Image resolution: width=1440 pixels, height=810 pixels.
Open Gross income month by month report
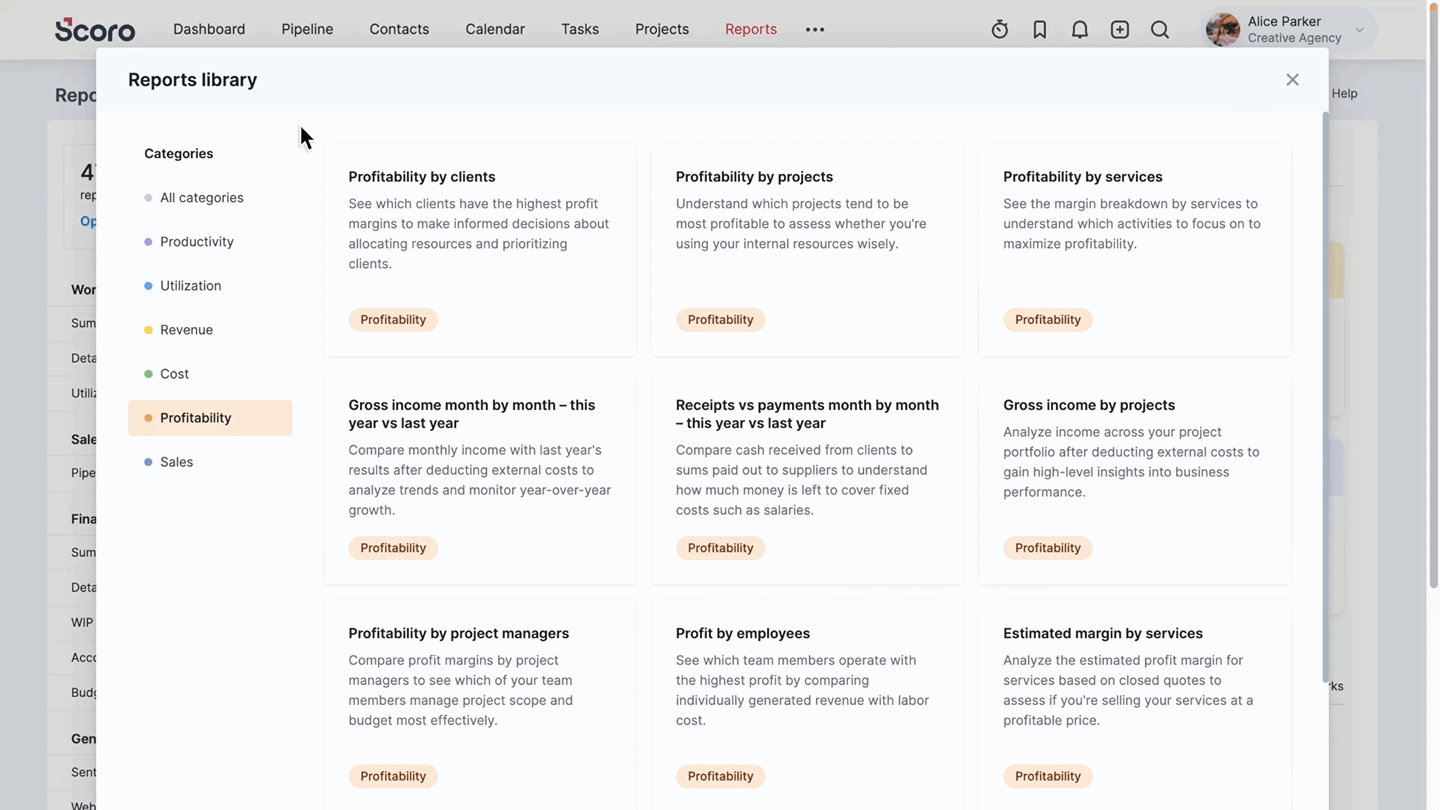tap(480, 478)
